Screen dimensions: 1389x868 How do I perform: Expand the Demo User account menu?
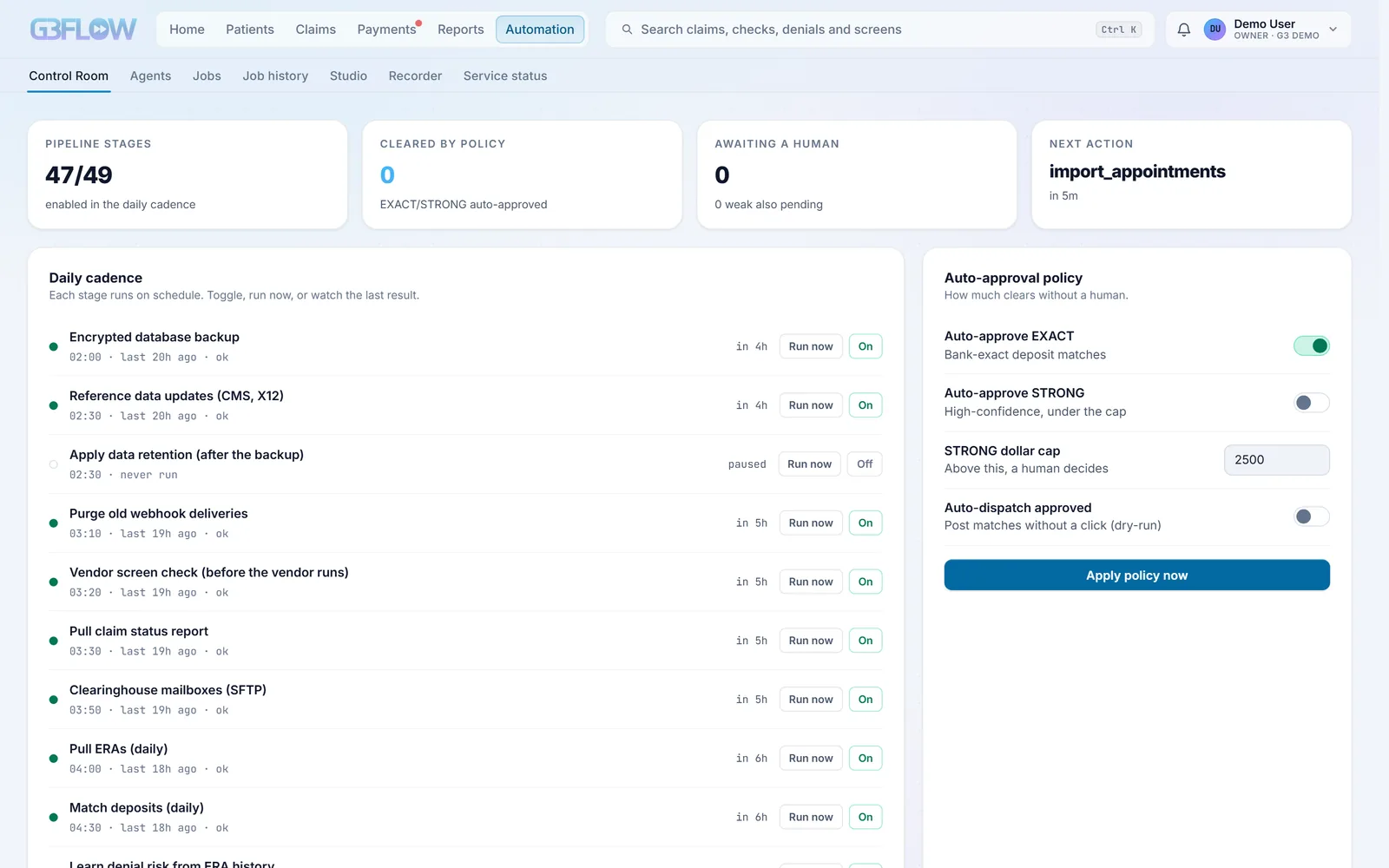pyautogui.click(x=1333, y=30)
